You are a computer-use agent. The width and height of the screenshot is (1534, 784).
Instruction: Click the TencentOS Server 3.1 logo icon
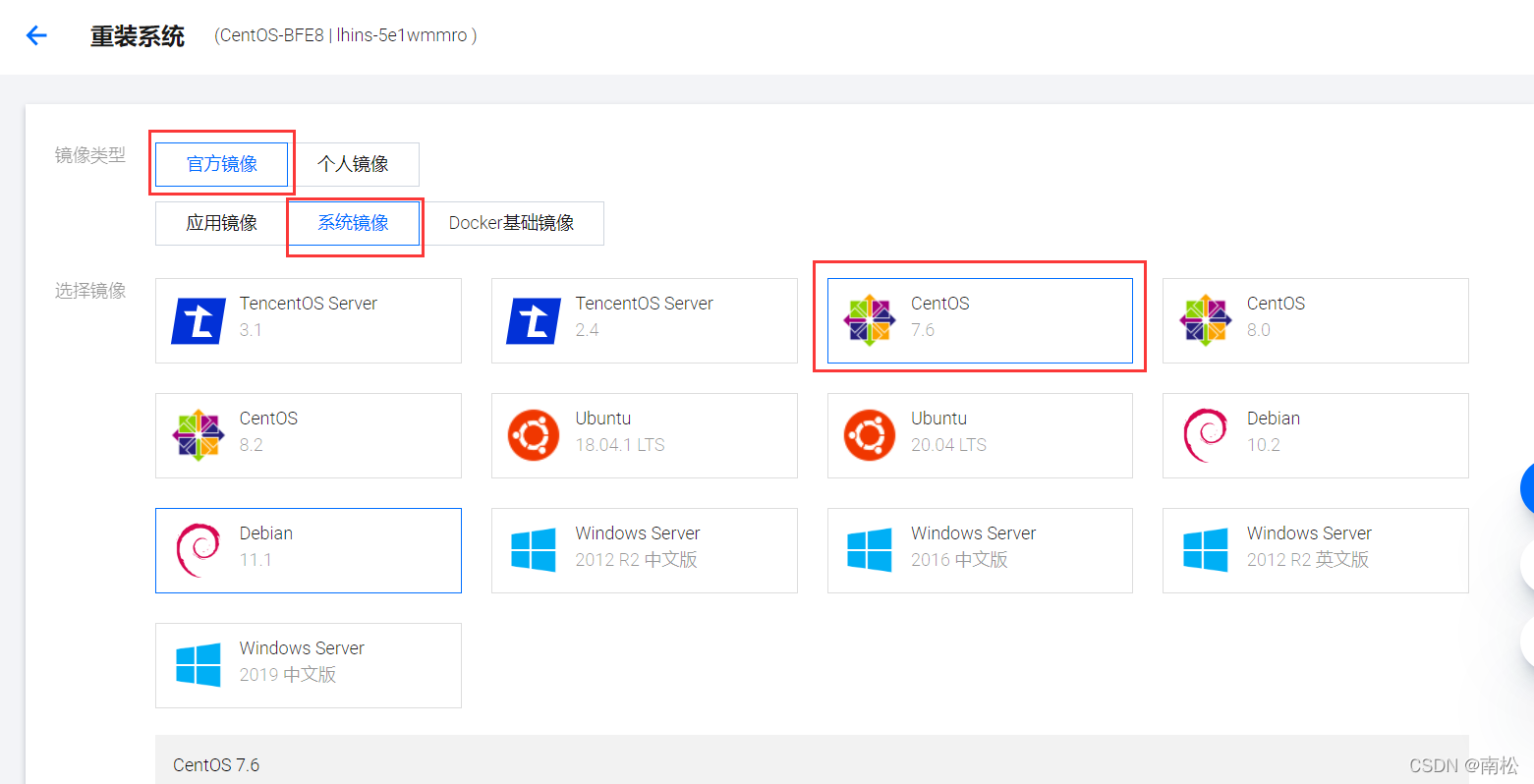pos(199,321)
